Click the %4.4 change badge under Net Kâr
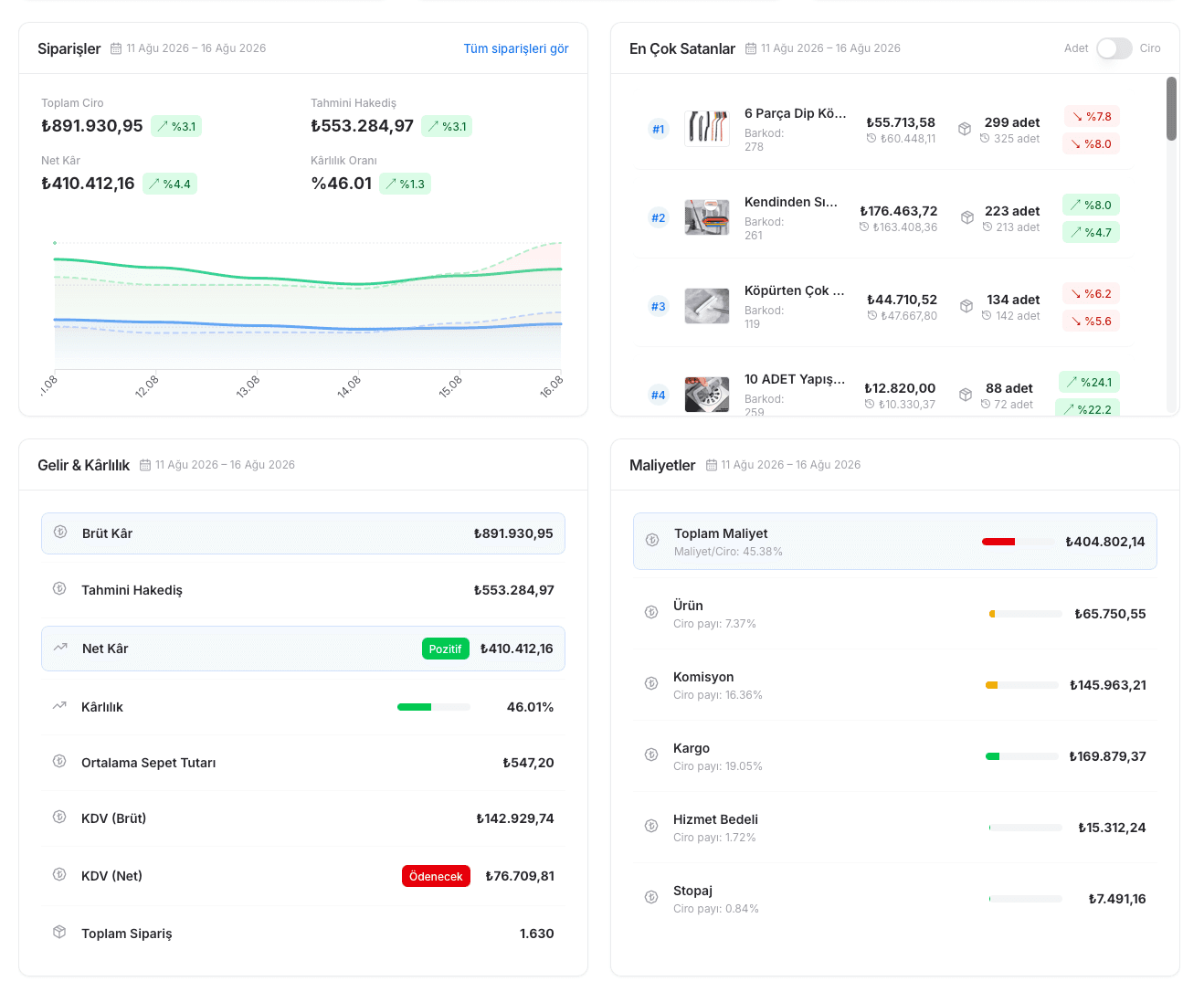Image resolution: width=1204 pixels, height=992 pixels. (170, 184)
